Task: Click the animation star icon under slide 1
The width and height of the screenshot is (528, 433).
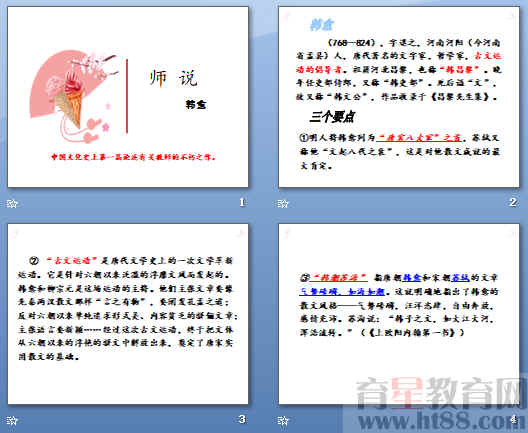Action: 11,203
